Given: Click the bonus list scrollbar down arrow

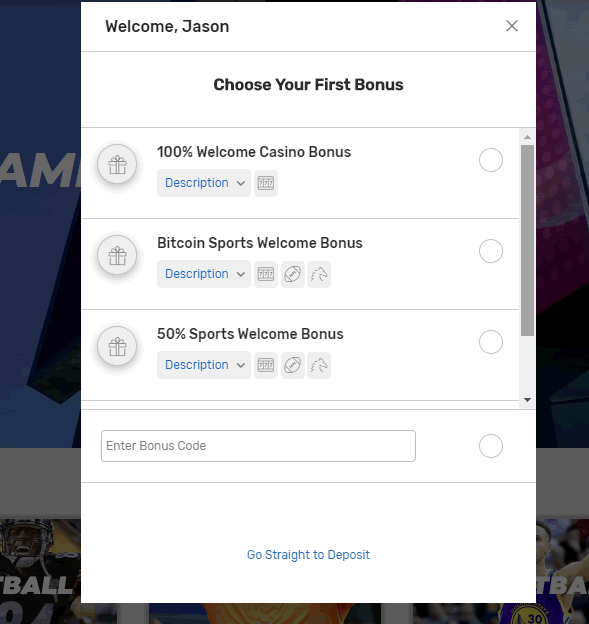Looking at the screenshot, I should click(x=527, y=400).
